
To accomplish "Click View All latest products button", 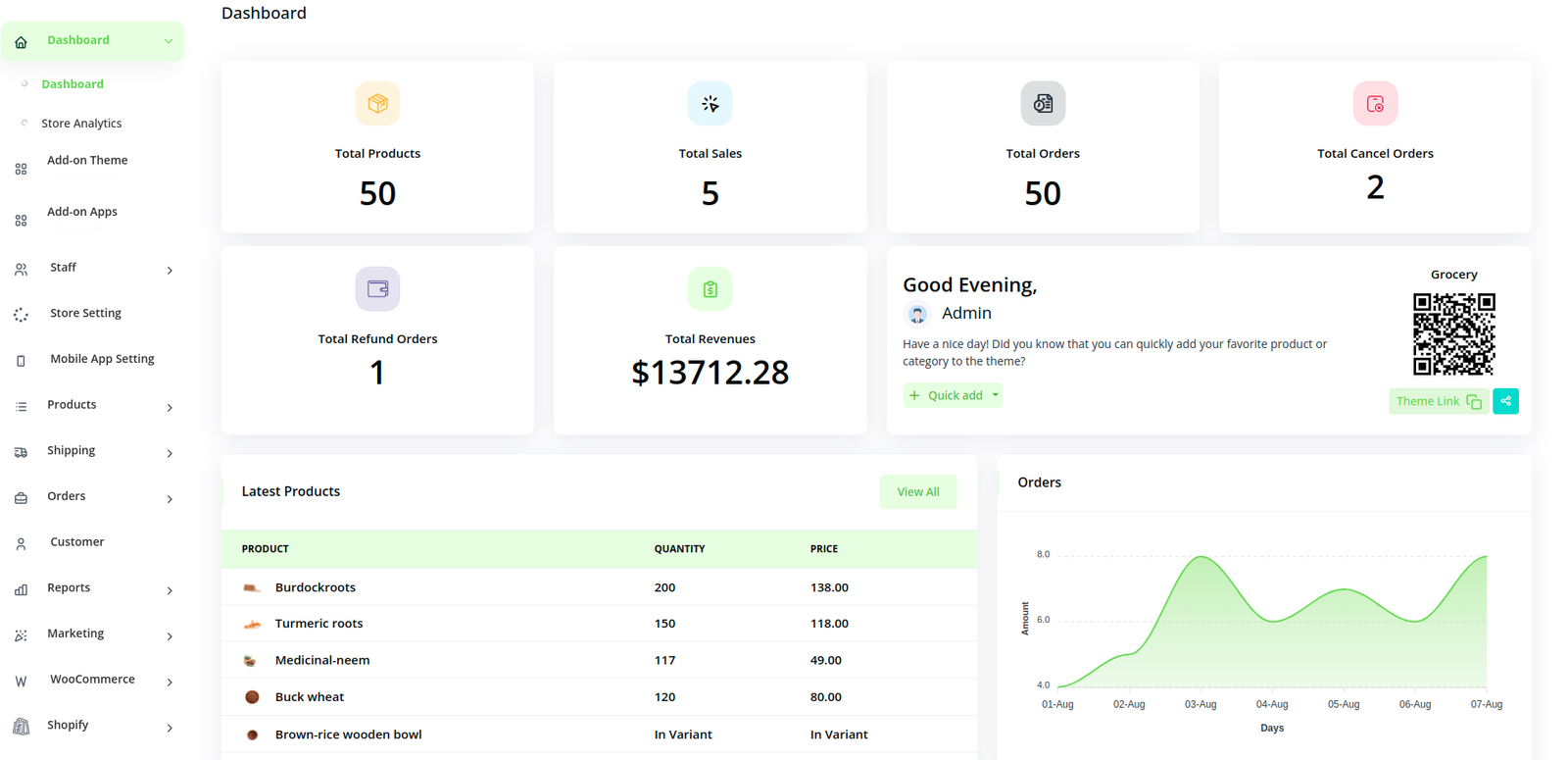I will click(x=917, y=492).
